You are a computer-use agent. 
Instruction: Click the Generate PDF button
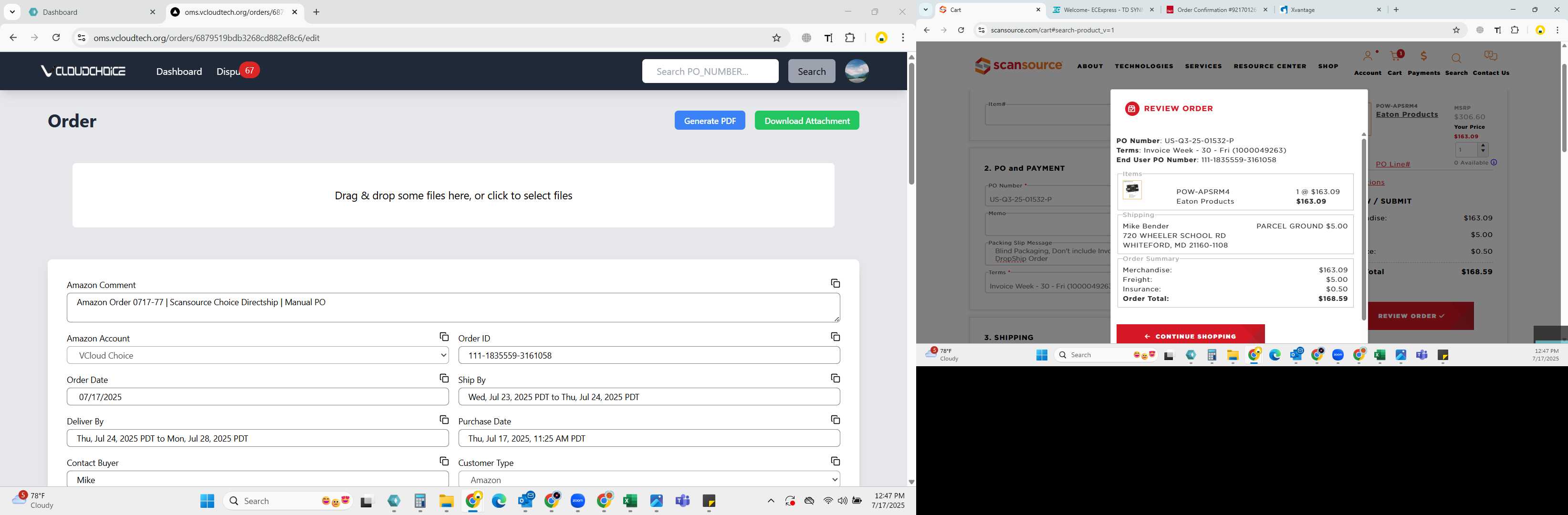click(710, 120)
